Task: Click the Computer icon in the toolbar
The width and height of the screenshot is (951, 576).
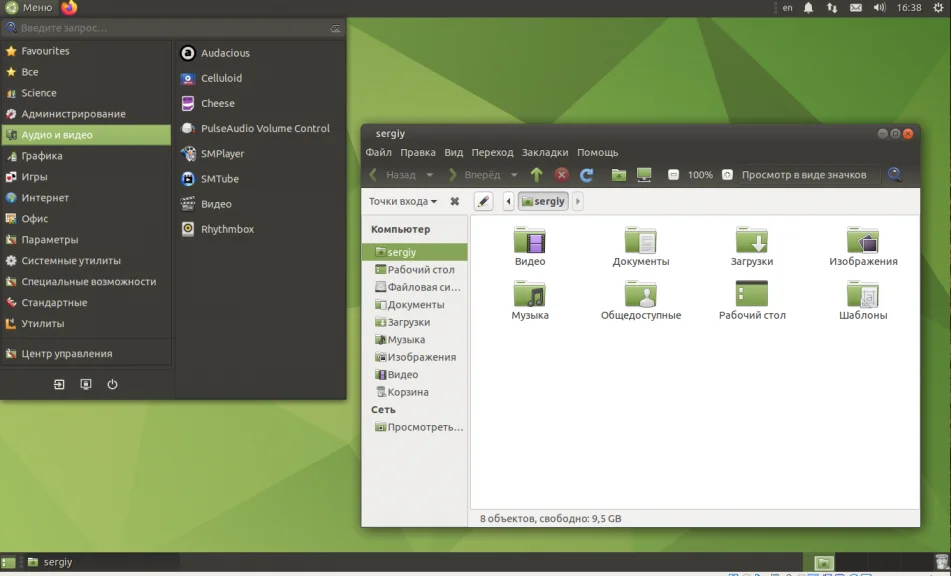Action: 644,175
